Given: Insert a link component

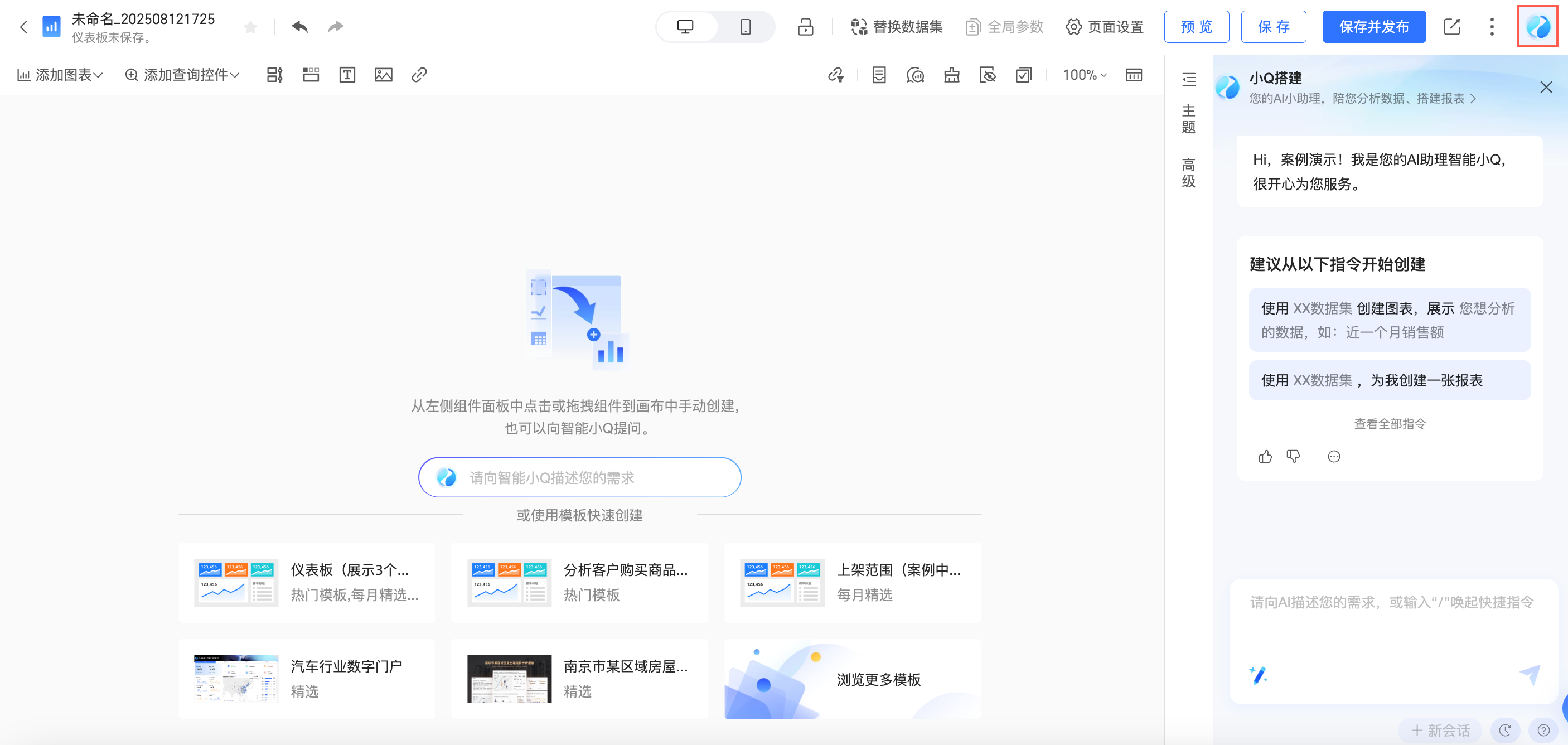Looking at the screenshot, I should coord(419,75).
